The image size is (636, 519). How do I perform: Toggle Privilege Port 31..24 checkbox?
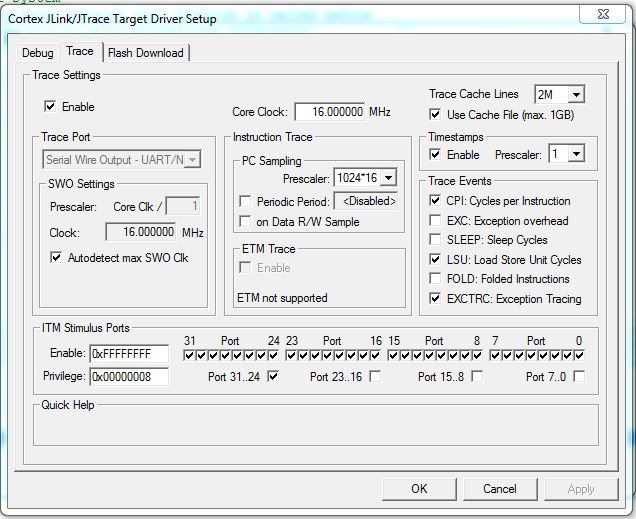coord(273,377)
